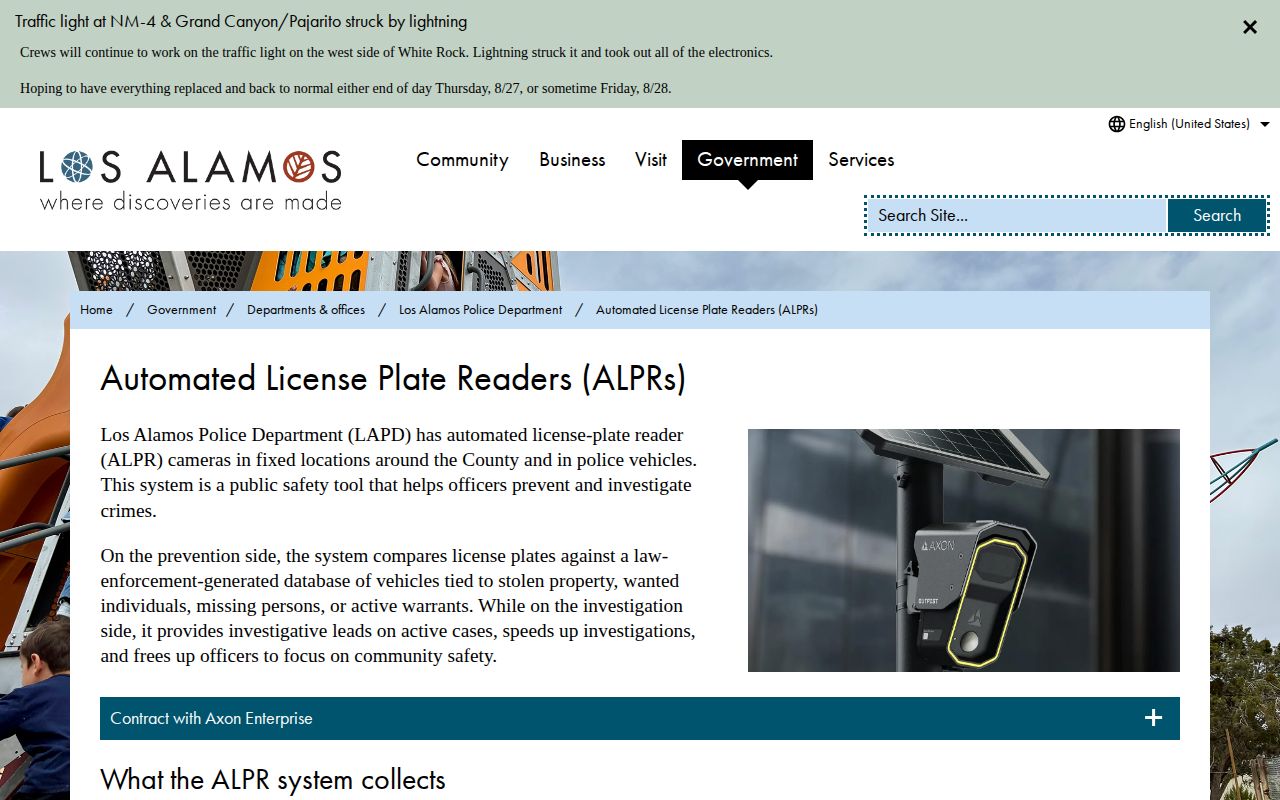Open the Los Alamos logo homepage link

coord(190,180)
